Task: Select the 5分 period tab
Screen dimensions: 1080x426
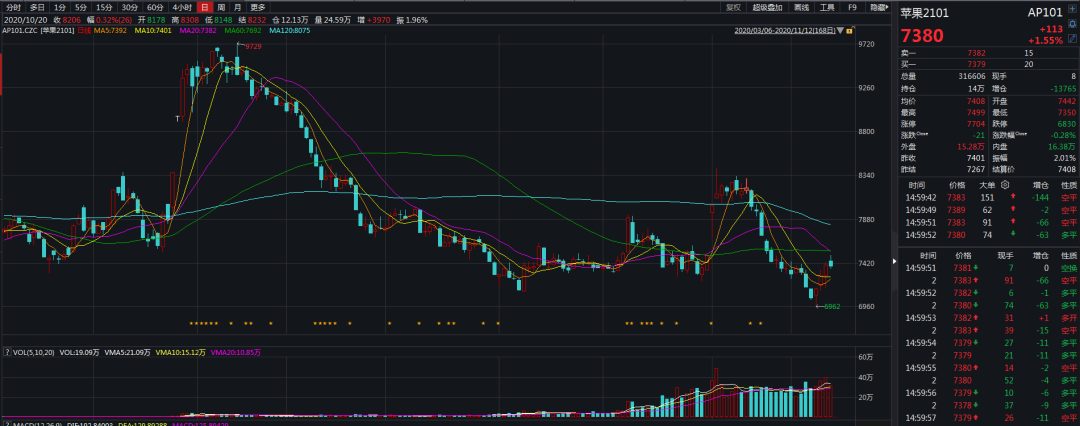Action: (x=81, y=8)
